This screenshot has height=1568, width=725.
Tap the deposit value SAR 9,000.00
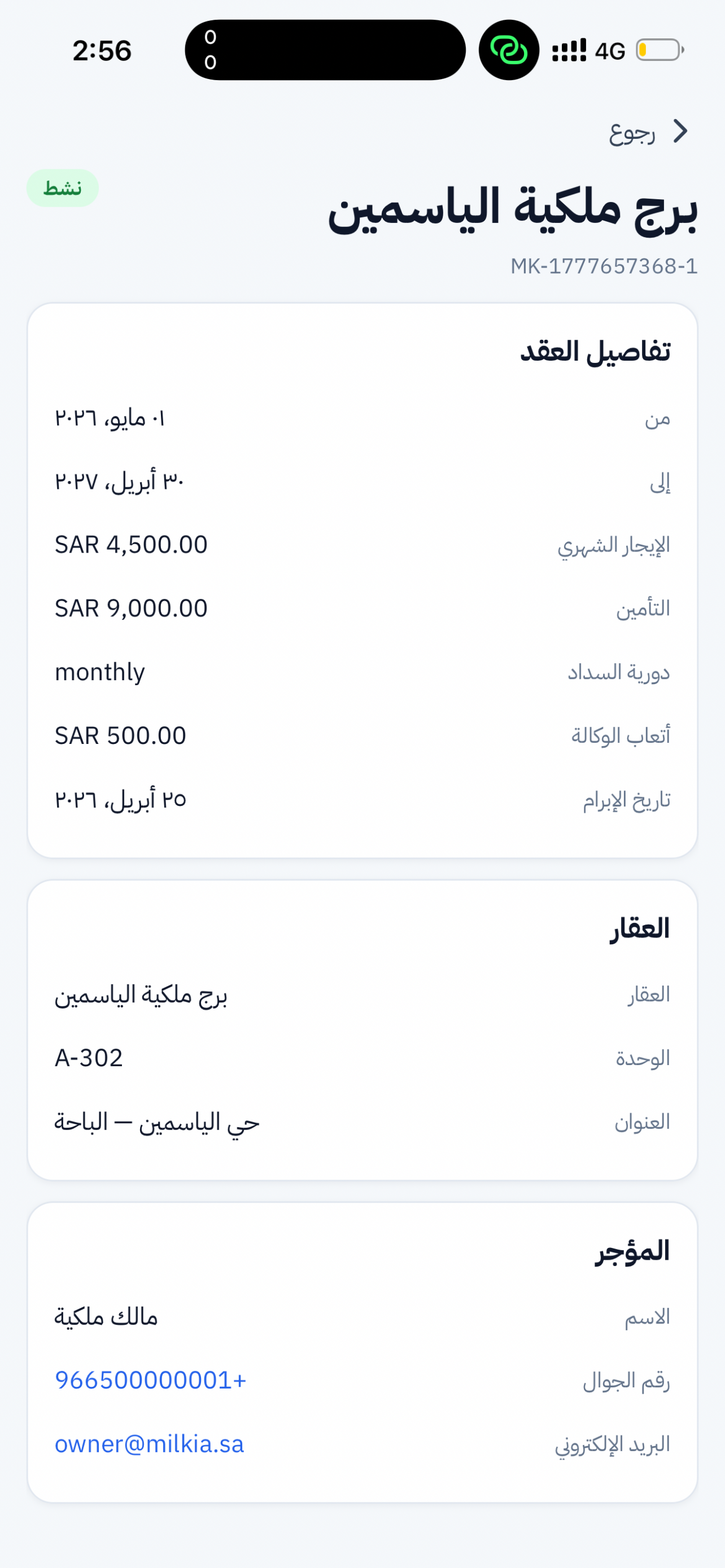click(x=132, y=608)
